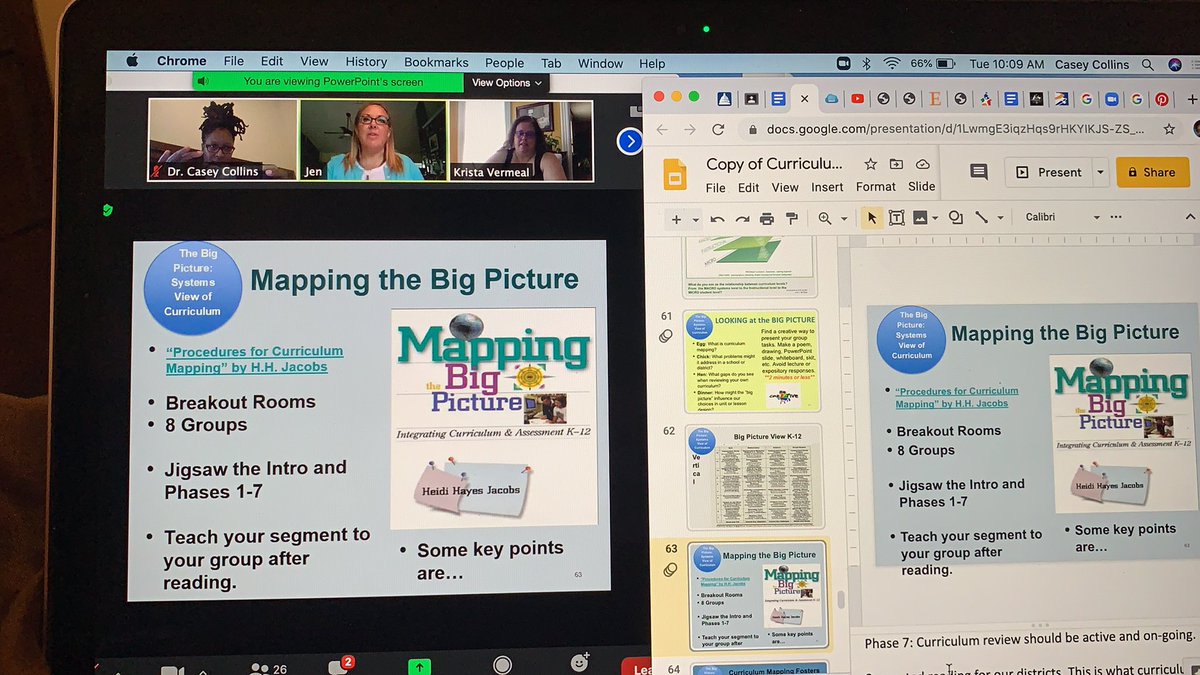Open the Calibri font dropdown
1200x675 pixels.
1062,217
